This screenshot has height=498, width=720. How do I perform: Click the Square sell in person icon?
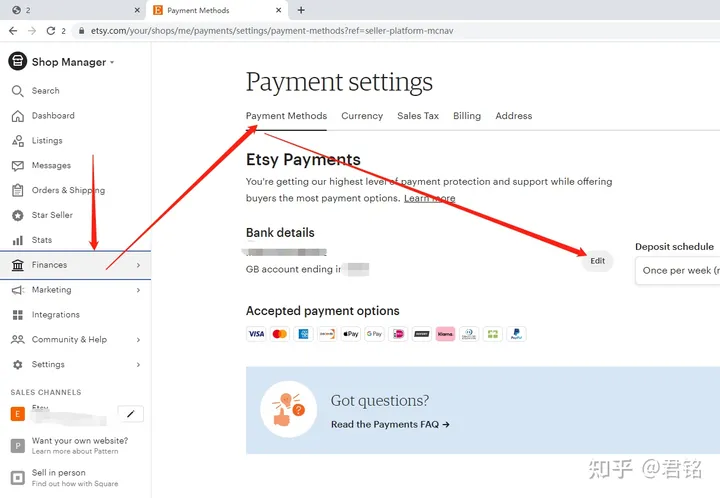[x=17, y=477]
